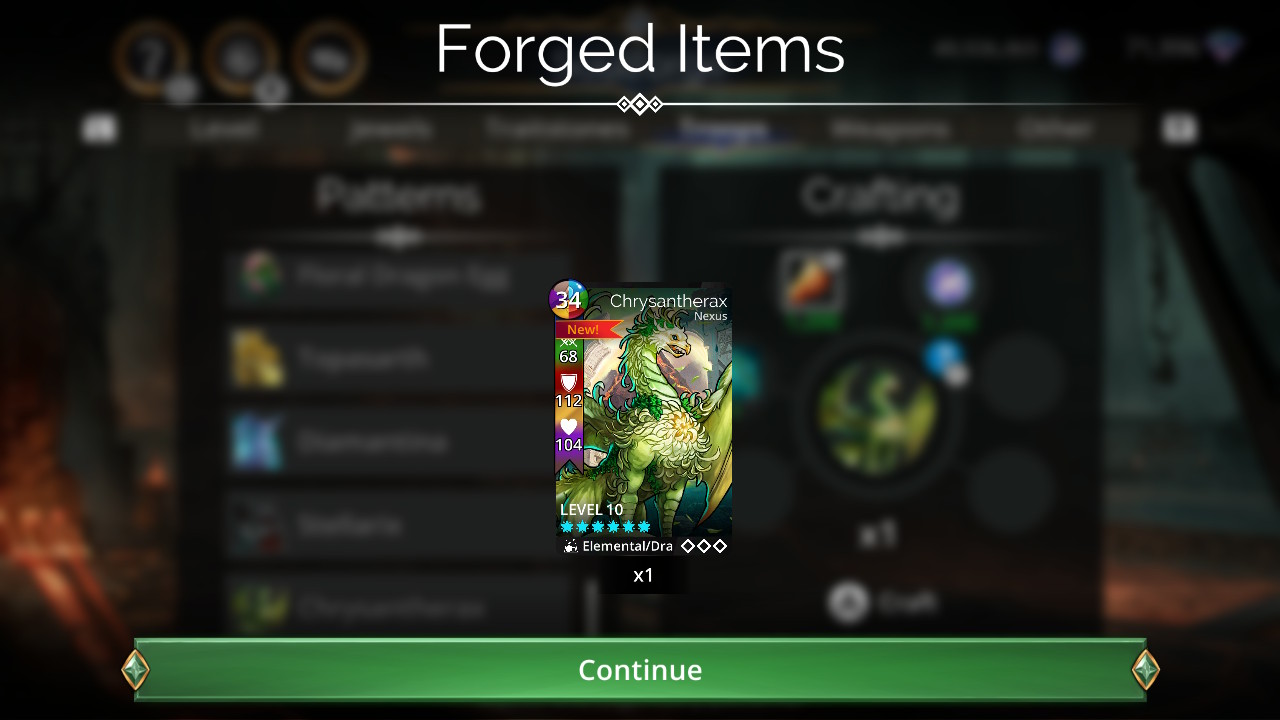Click the three trait diamond slots
1280x720 pixels.
[x=704, y=546]
